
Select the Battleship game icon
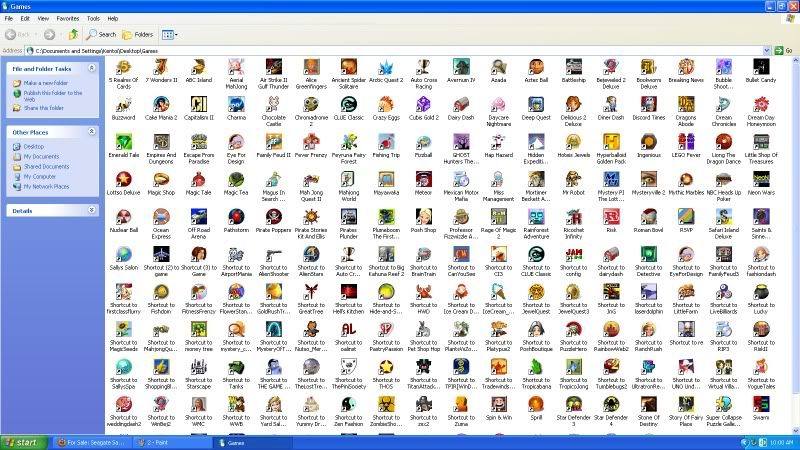tap(573, 67)
